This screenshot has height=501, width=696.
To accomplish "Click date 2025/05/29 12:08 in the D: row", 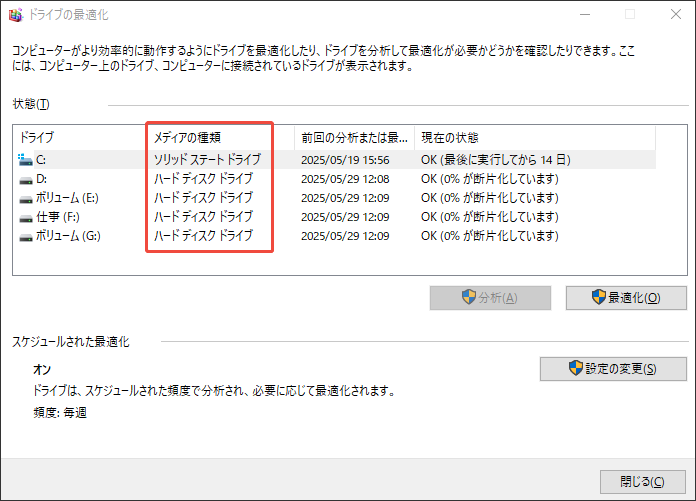I will point(345,179).
